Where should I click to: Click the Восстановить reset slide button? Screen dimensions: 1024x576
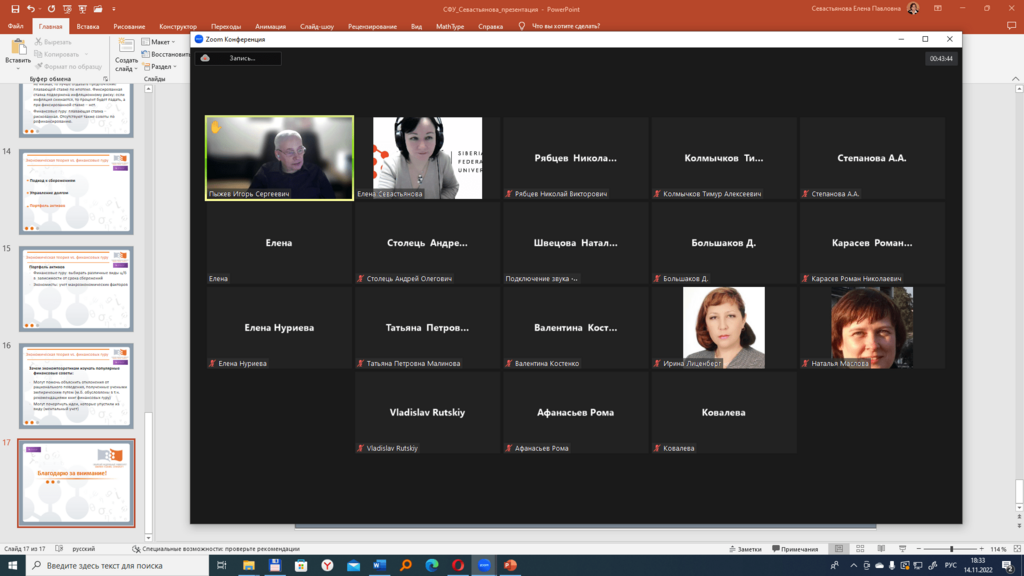166,54
